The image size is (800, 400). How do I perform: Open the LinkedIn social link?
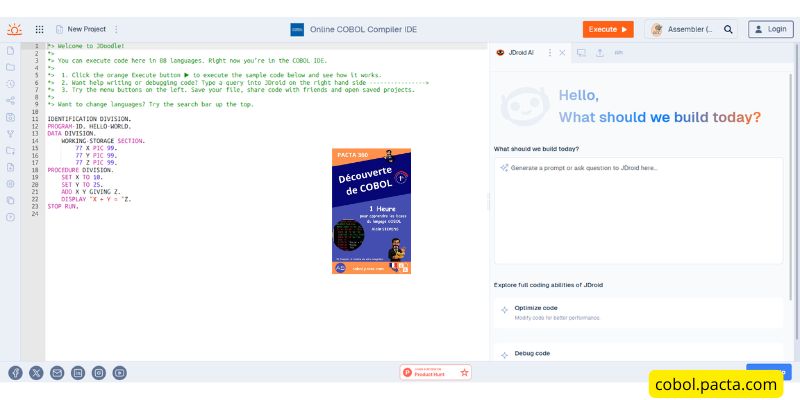pyautogui.click(x=78, y=373)
